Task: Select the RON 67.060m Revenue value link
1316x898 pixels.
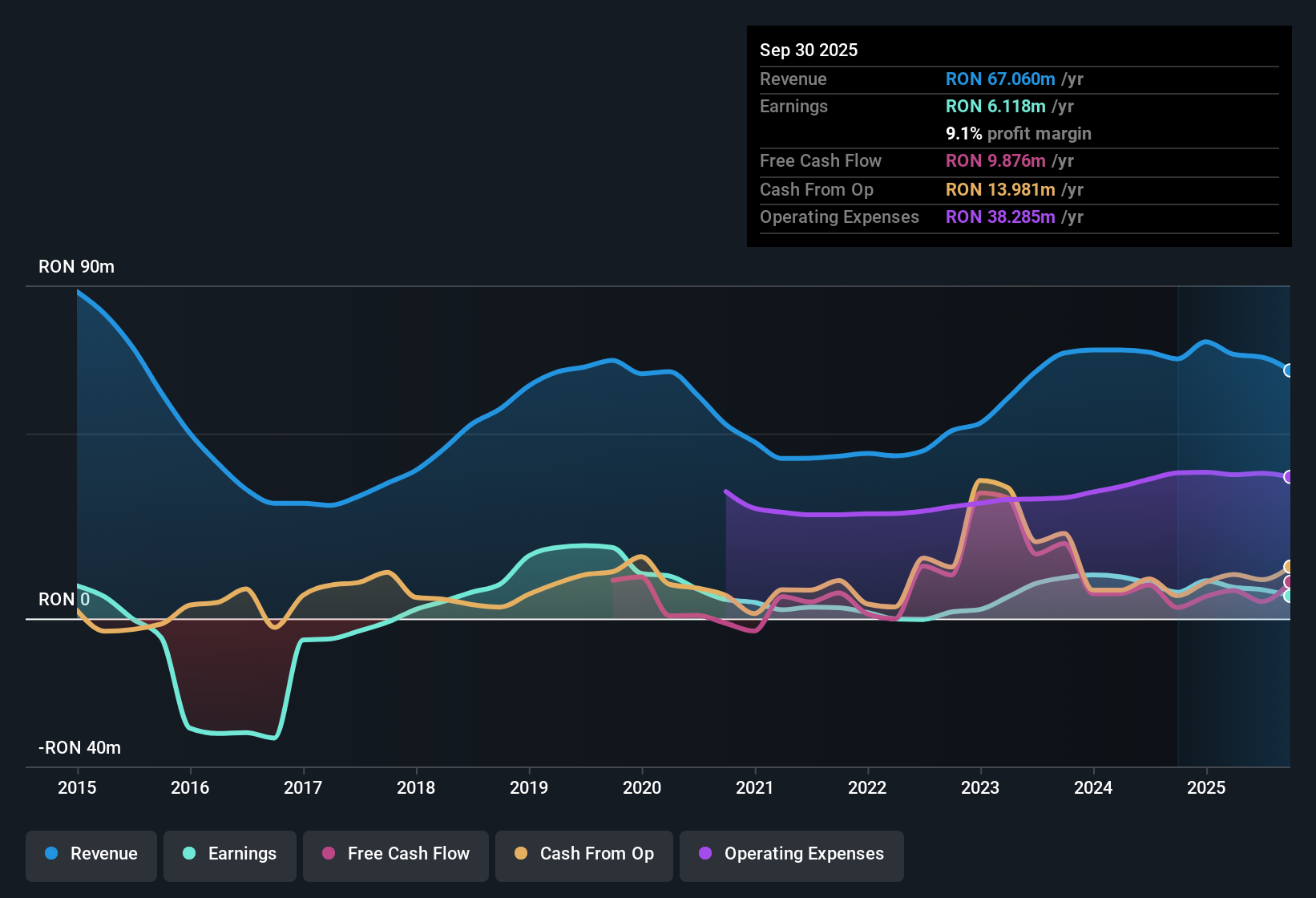Action: click(1000, 79)
